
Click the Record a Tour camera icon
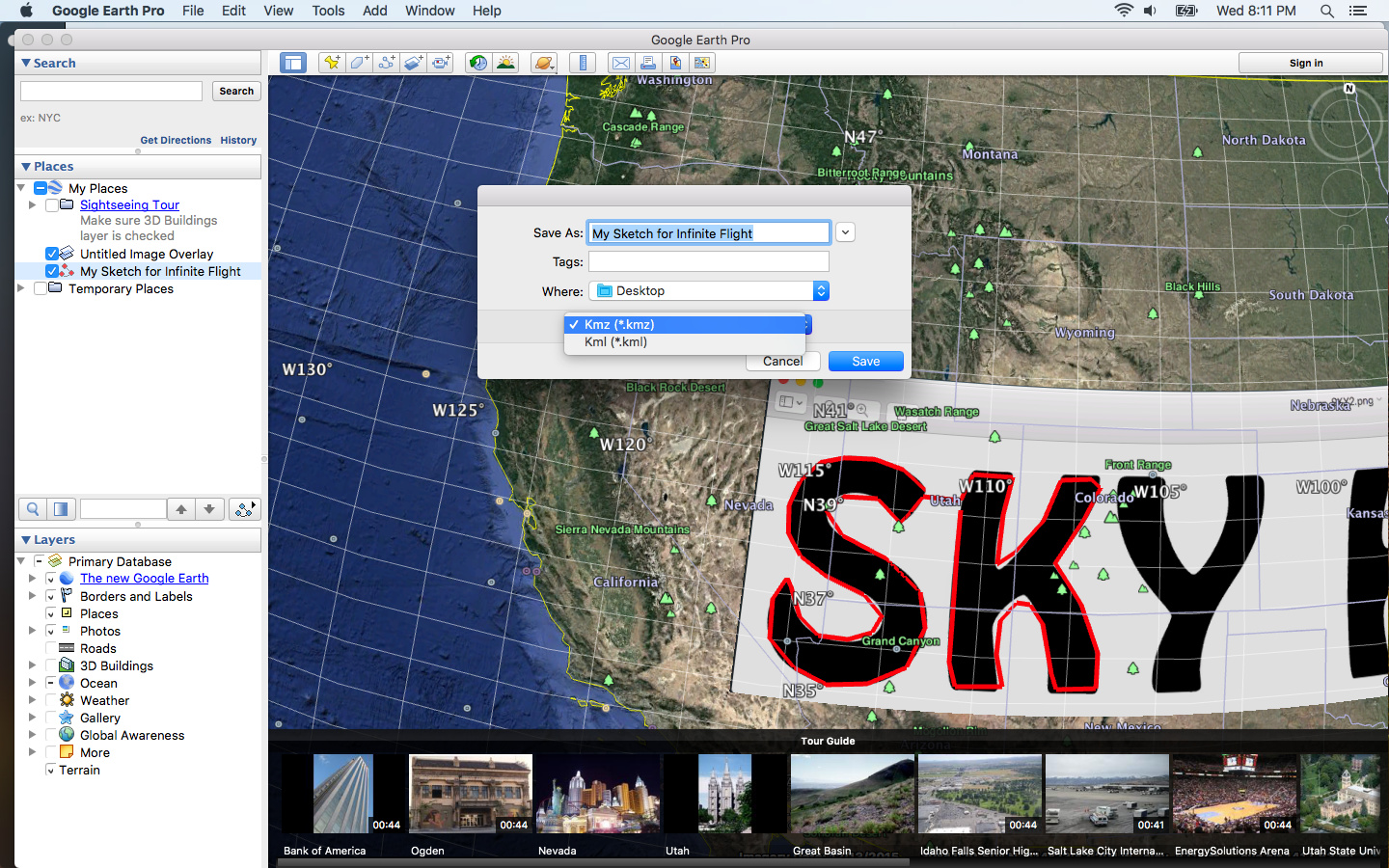pyautogui.click(x=441, y=63)
